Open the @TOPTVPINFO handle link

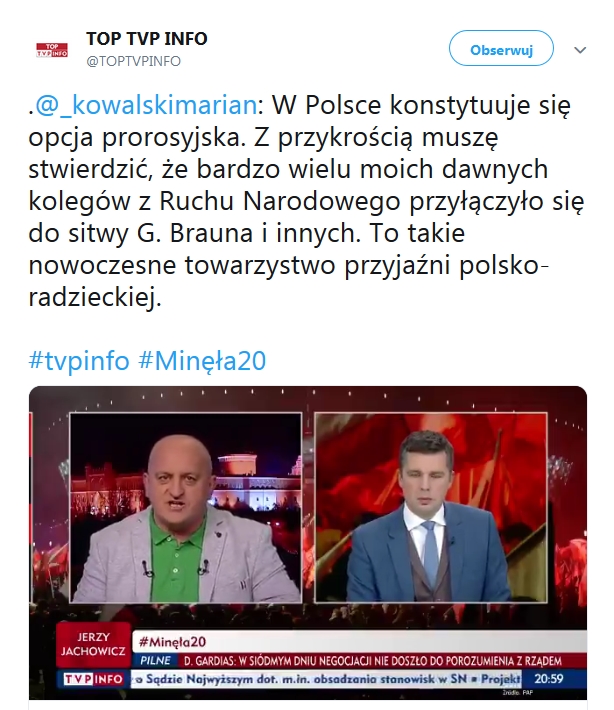[134, 61]
